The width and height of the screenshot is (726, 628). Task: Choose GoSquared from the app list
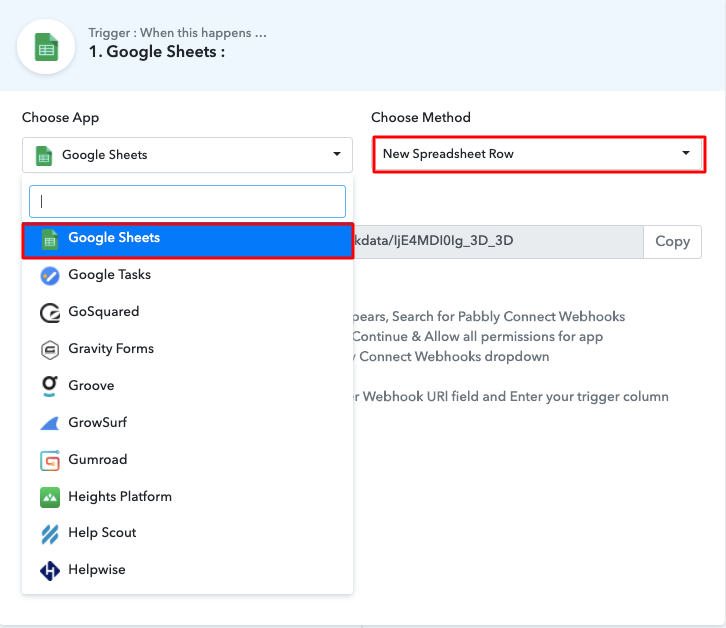click(x=188, y=312)
